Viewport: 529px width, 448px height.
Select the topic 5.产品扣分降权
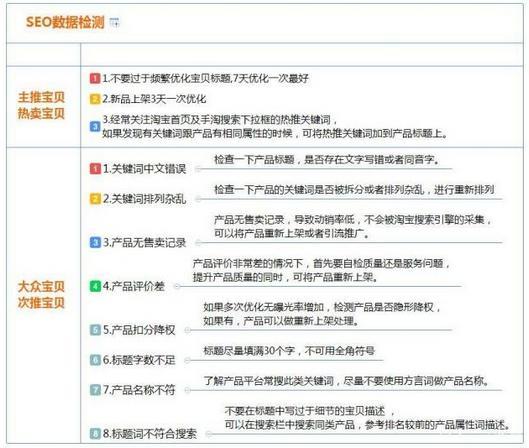139,330
